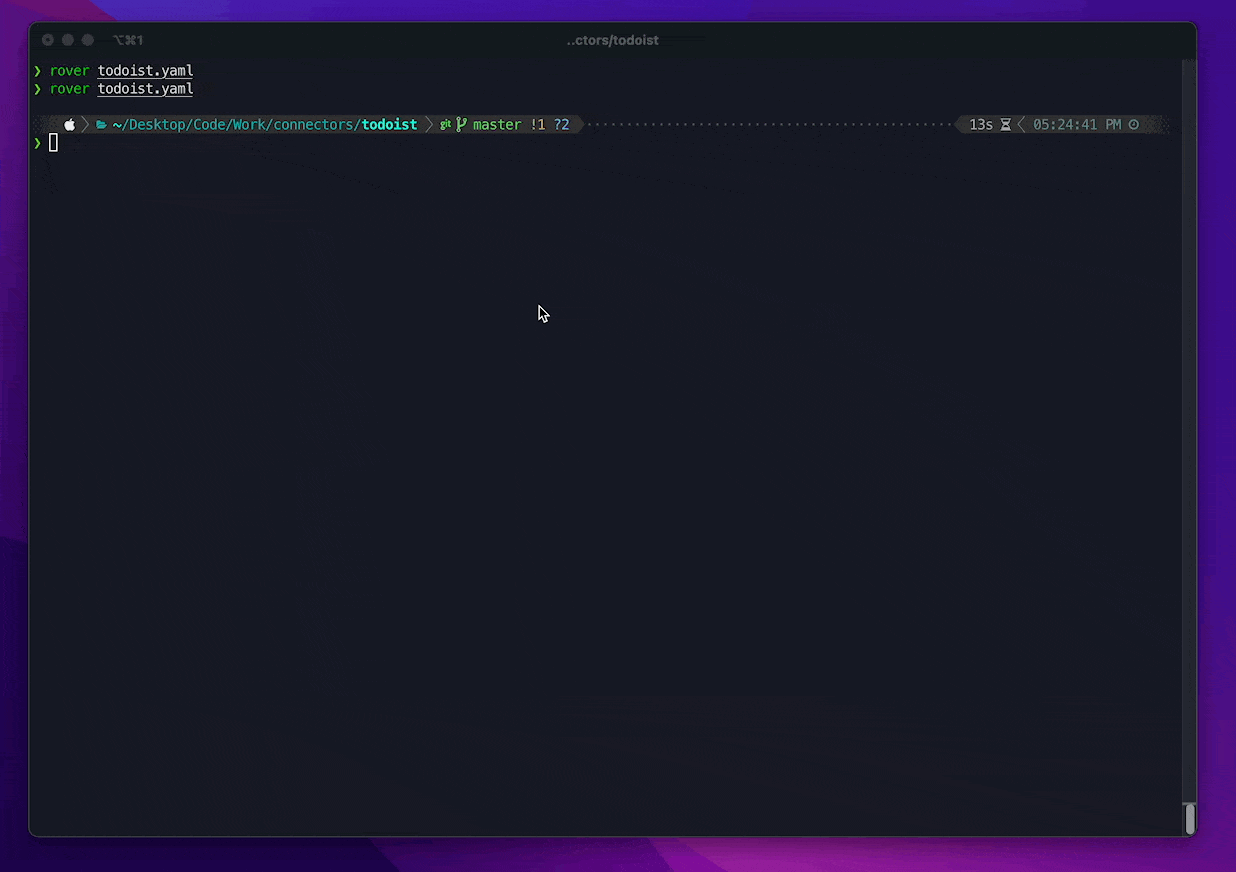Click the !1 modified files indicator
The width and height of the screenshot is (1236, 872).
pyautogui.click(x=538, y=125)
